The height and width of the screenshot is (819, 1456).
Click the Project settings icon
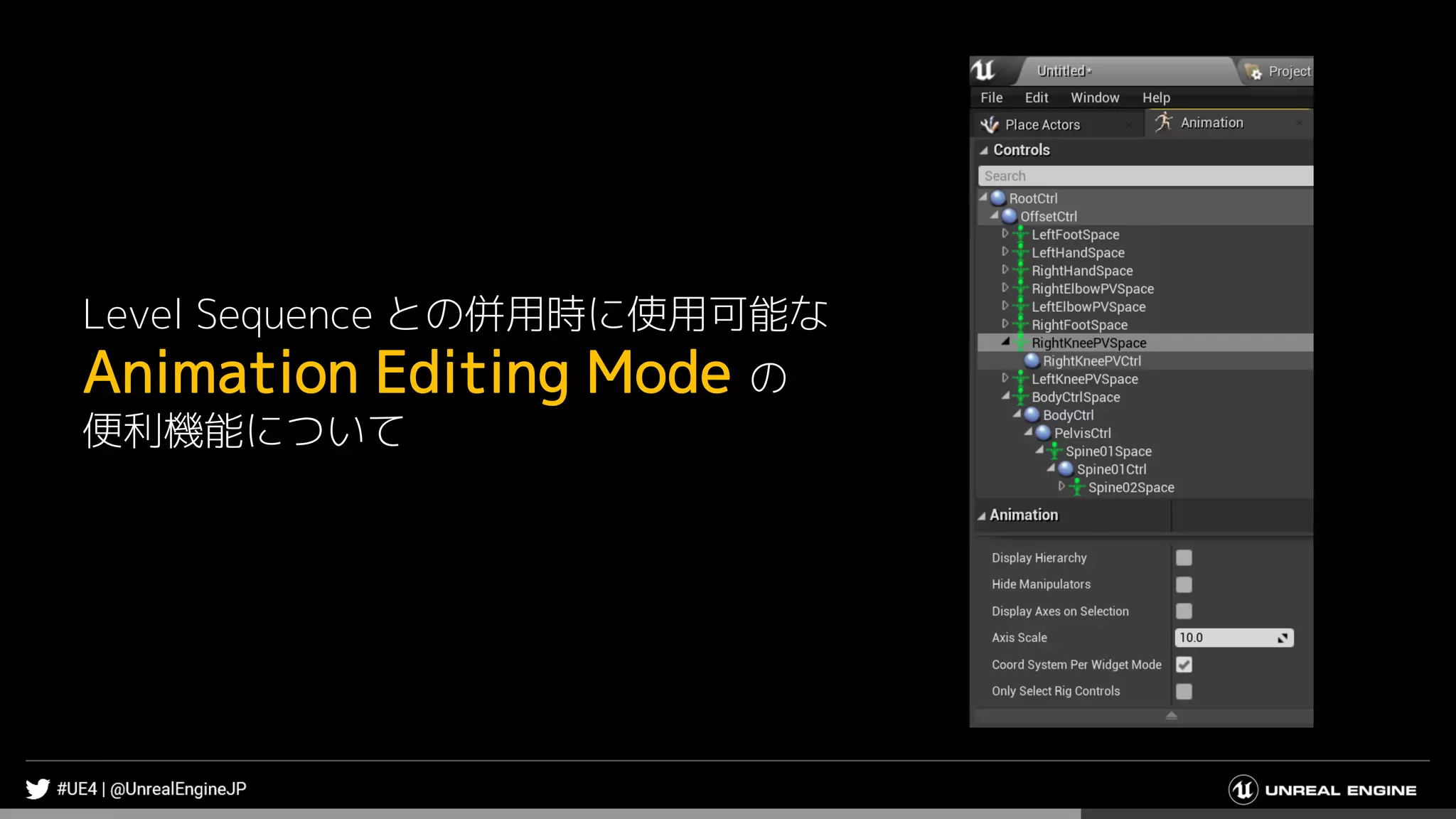pyautogui.click(x=1253, y=71)
